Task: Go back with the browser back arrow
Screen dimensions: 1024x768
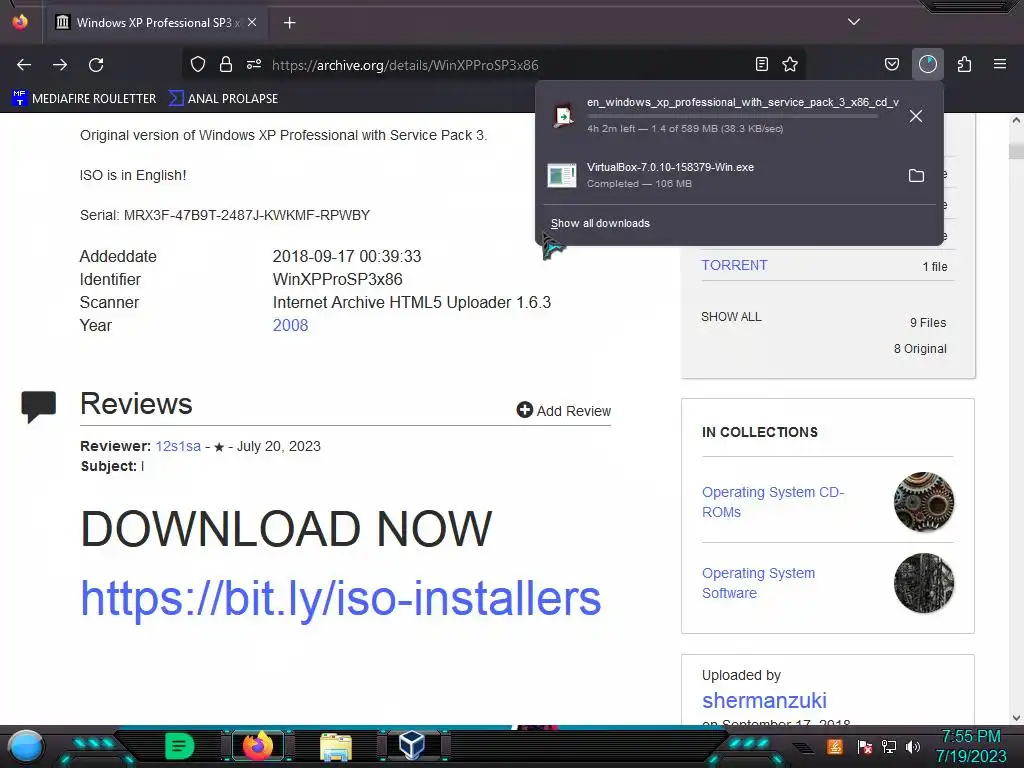Action: coord(24,65)
